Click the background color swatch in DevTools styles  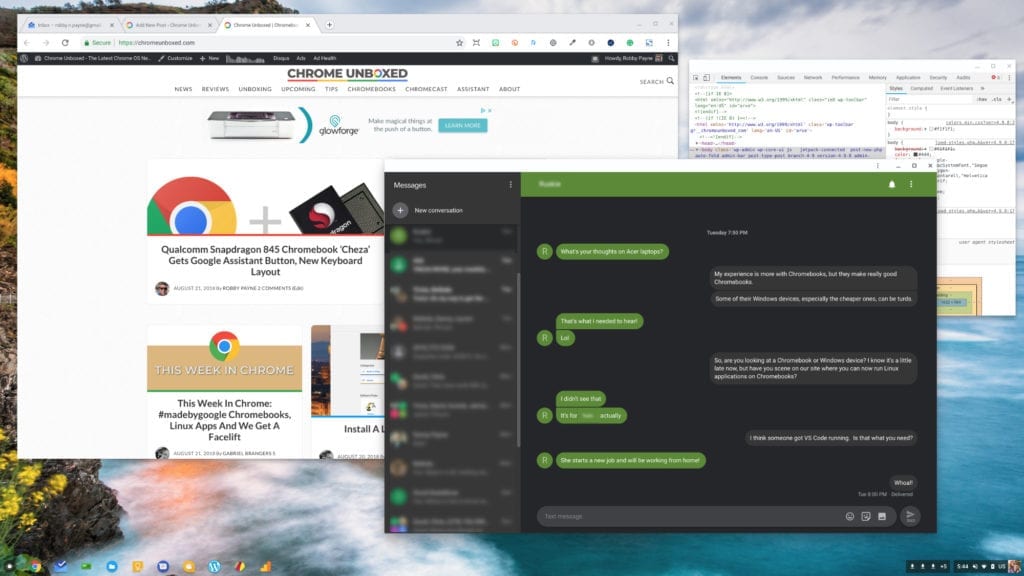(x=930, y=128)
